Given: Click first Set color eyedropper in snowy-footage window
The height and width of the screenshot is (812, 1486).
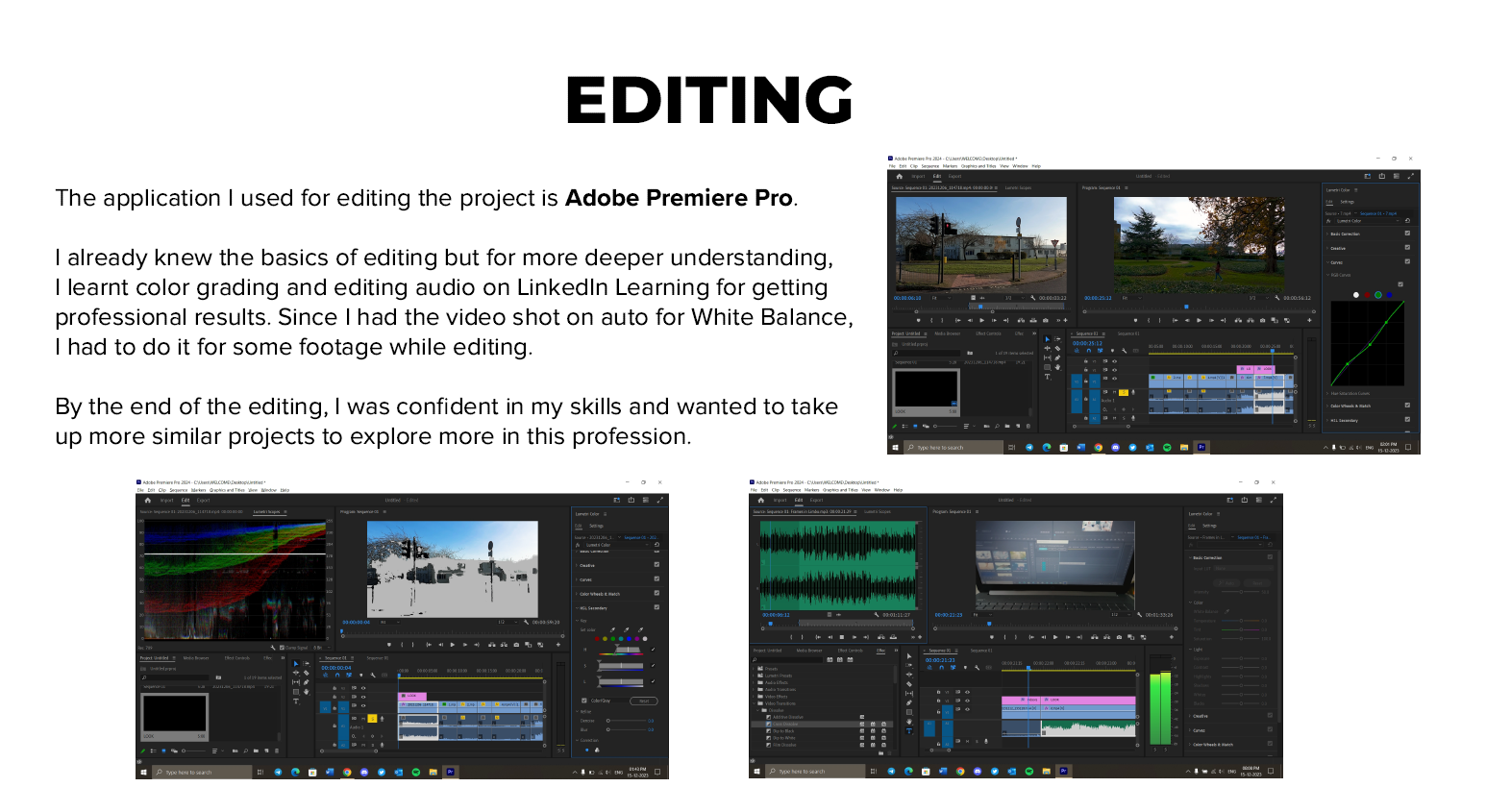Looking at the screenshot, I should 612,629.
